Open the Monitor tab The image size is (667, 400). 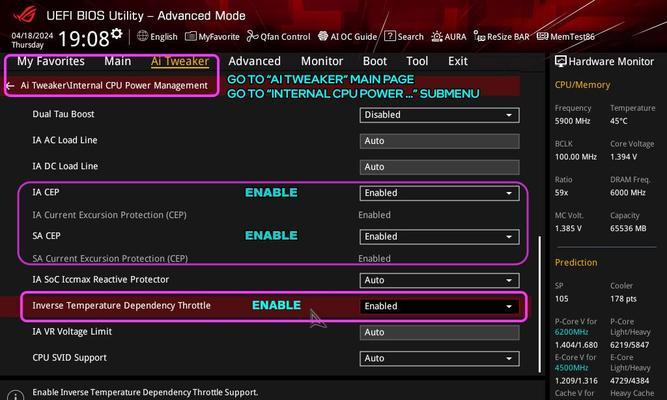(322, 61)
